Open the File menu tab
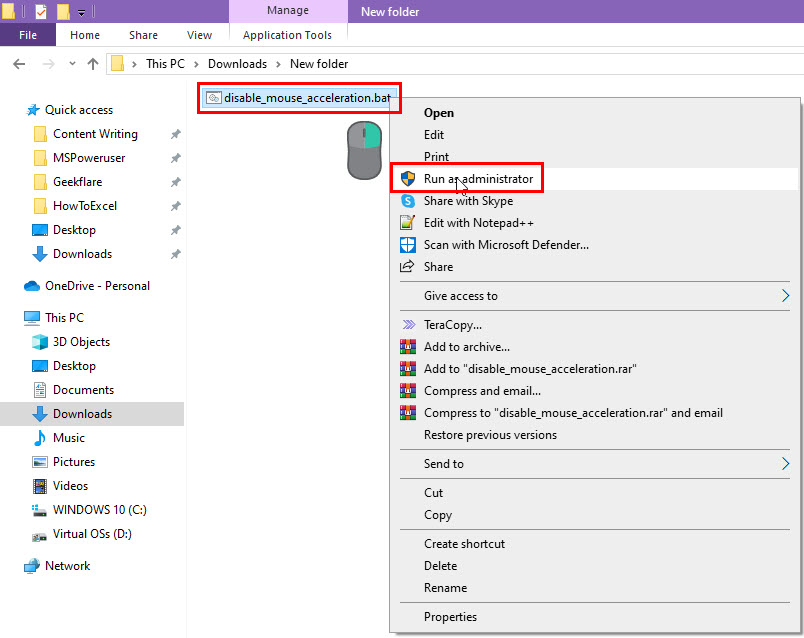Screen dimensions: 804x638 (28, 35)
